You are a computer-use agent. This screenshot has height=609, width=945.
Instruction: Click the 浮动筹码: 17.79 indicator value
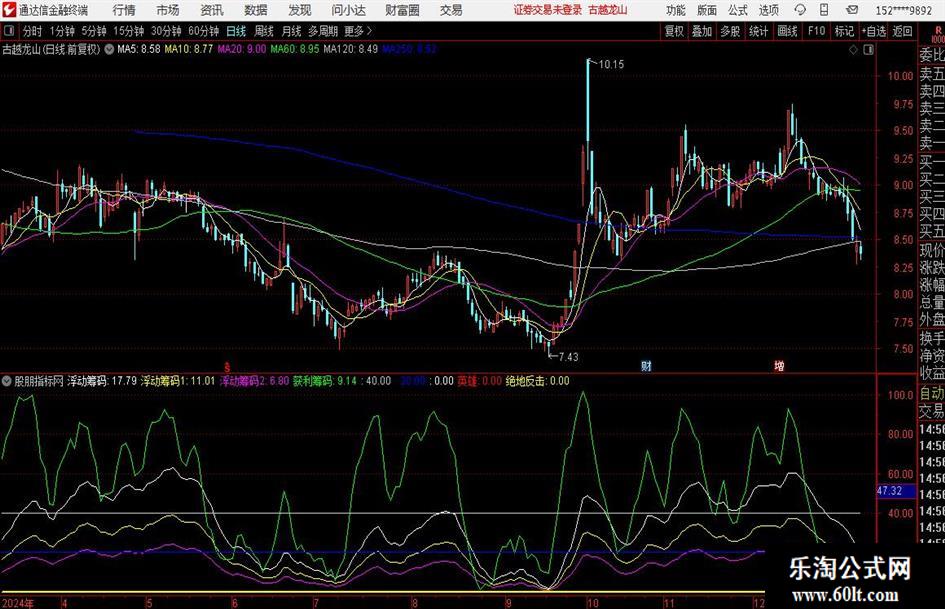[x=102, y=381]
